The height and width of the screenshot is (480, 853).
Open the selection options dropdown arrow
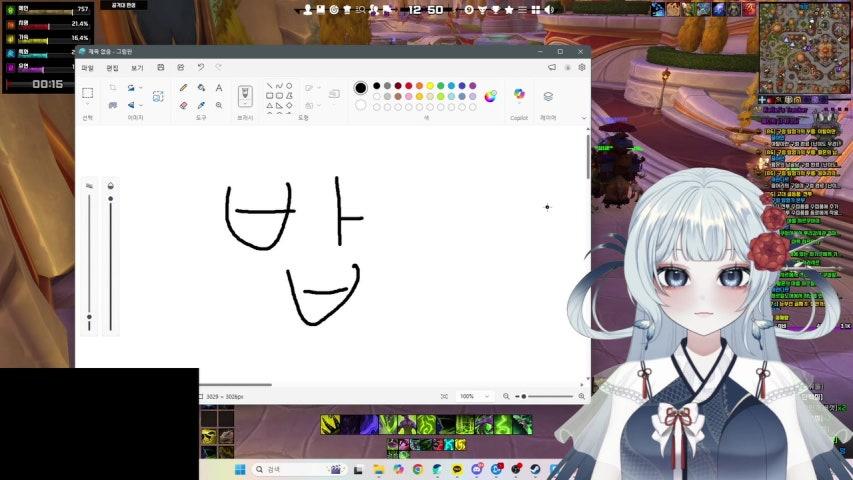(x=88, y=104)
